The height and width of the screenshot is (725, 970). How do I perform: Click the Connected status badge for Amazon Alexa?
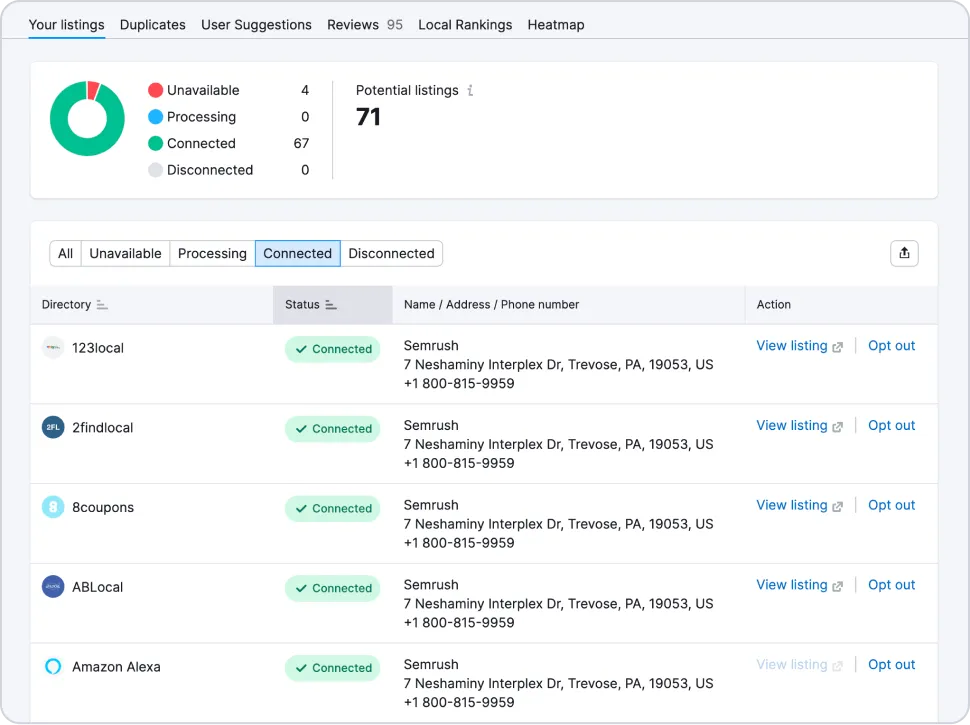(333, 668)
